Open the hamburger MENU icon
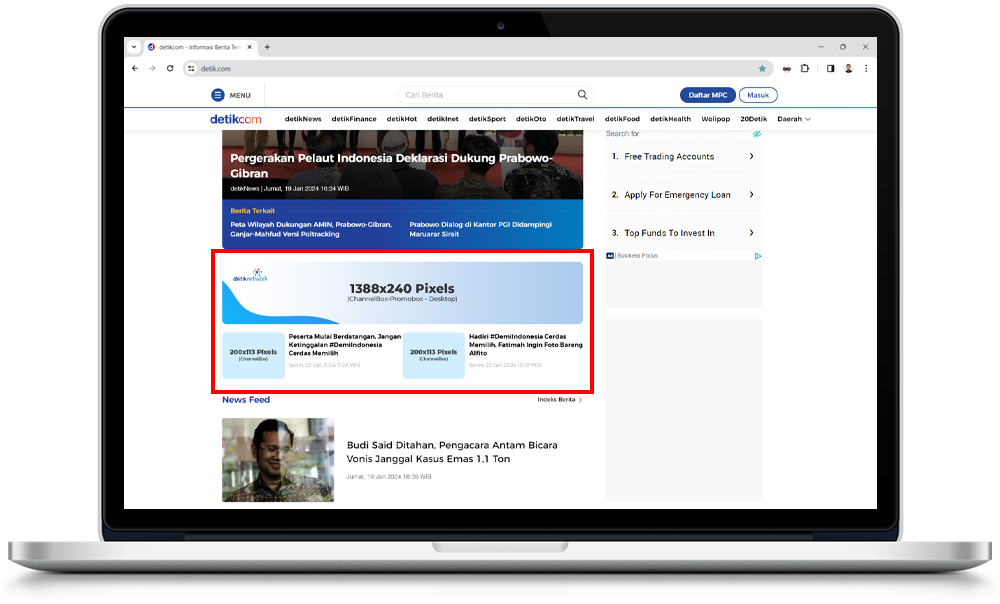This screenshot has height=604, width=1000. pos(218,95)
